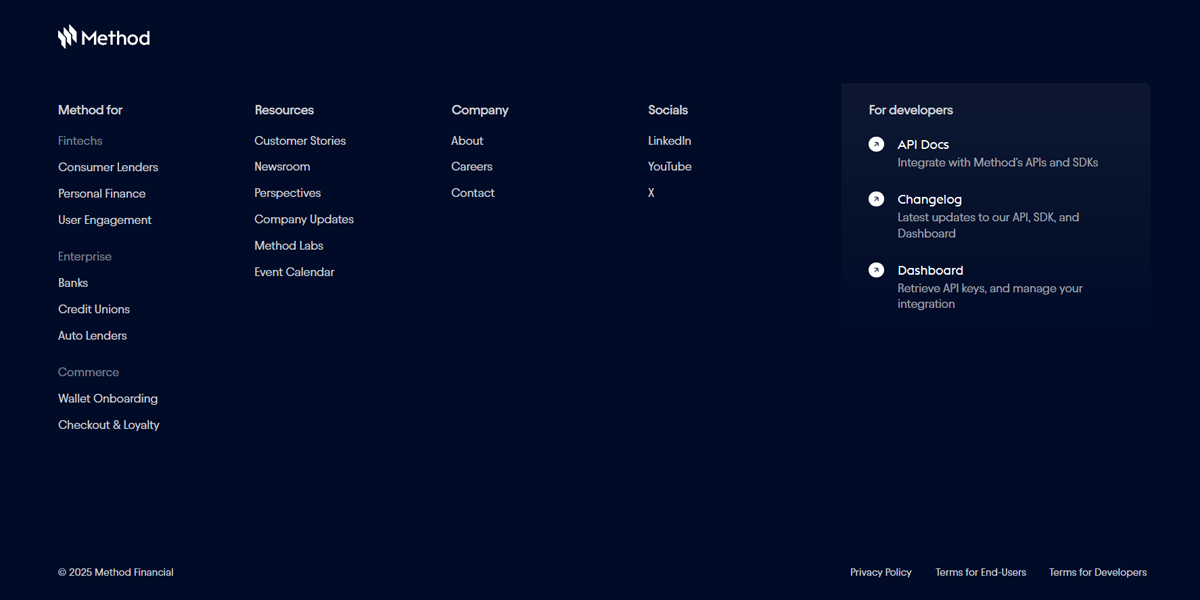Open the Privacy Policy
This screenshot has height=600, width=1200.
tap(881, 573)
